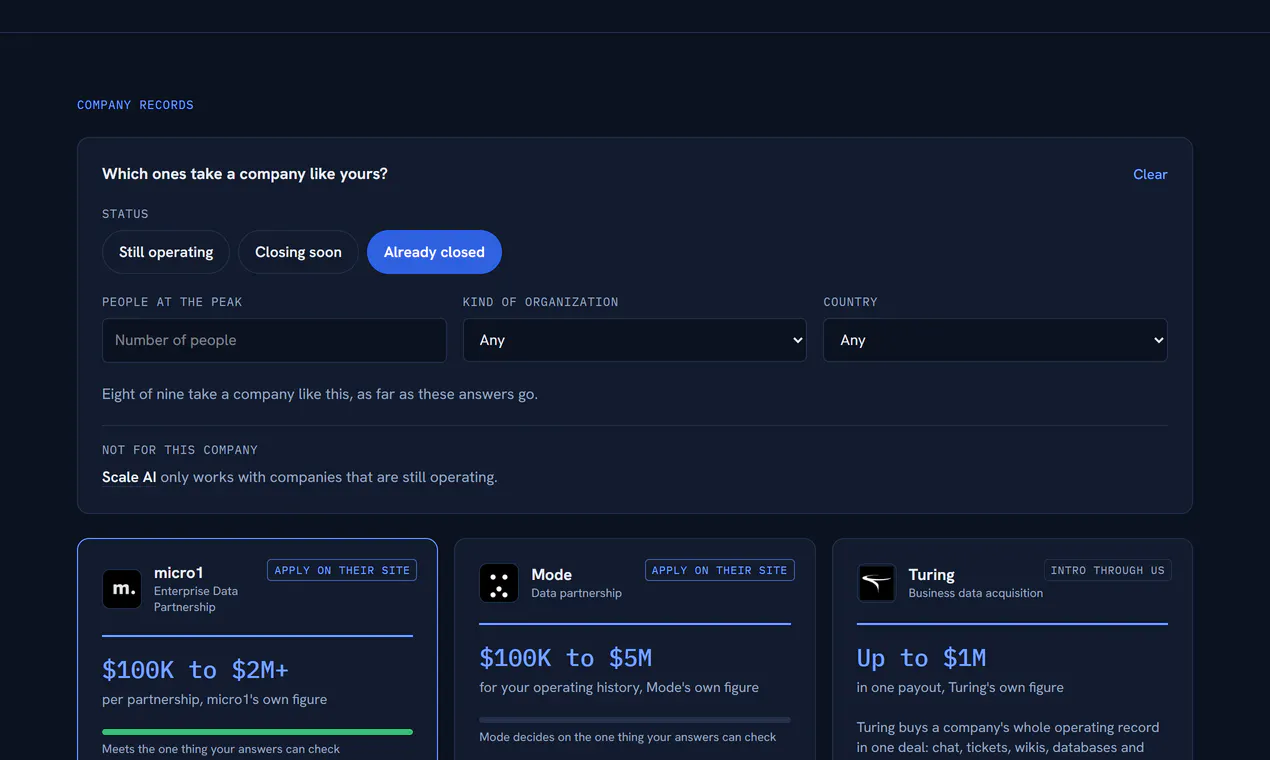Viewport: 1270px width, 760px height.
Task: Focus the Number of people field
Action: coord(274,340)
